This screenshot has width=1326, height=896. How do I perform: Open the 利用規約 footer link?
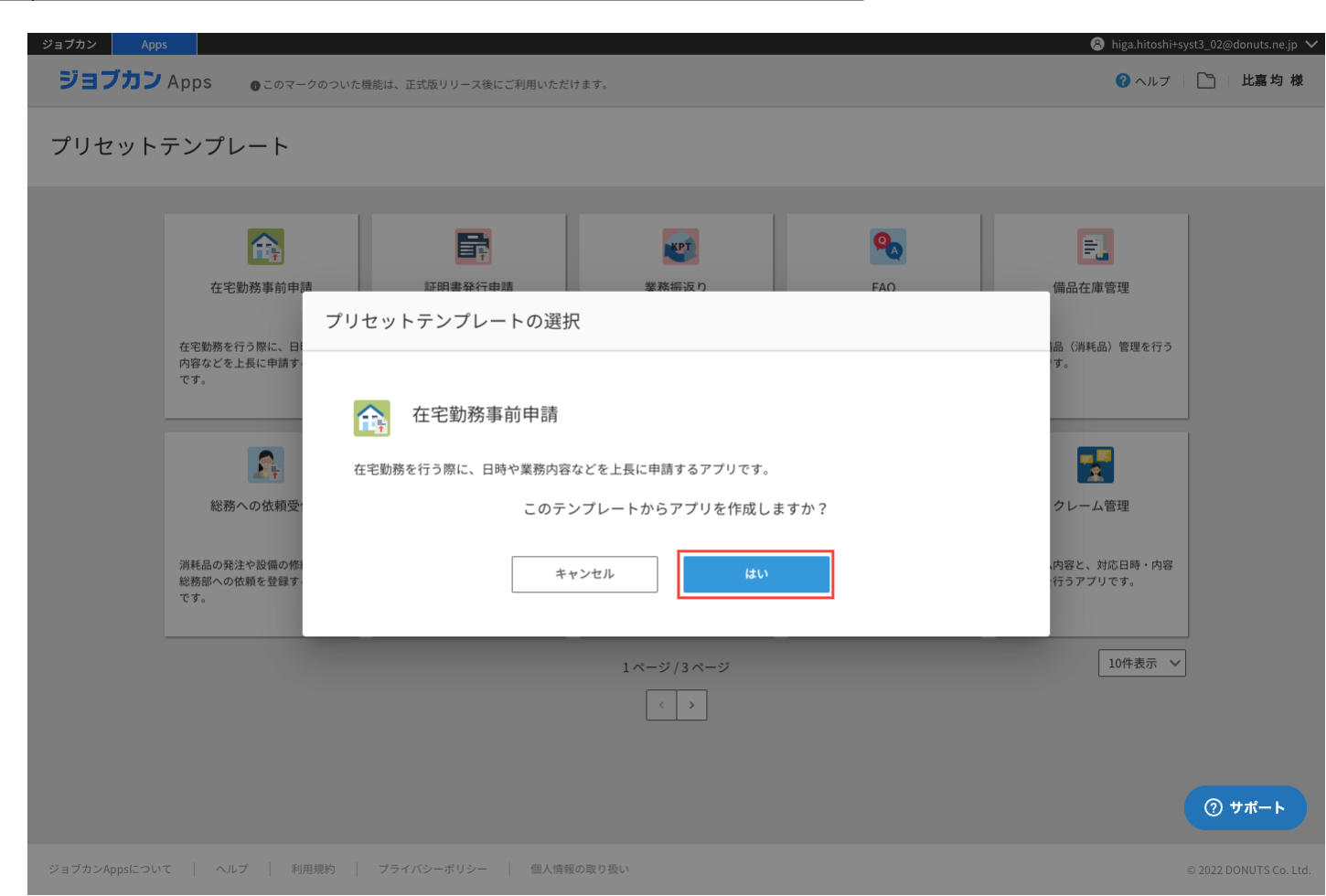tap(313, 869)
